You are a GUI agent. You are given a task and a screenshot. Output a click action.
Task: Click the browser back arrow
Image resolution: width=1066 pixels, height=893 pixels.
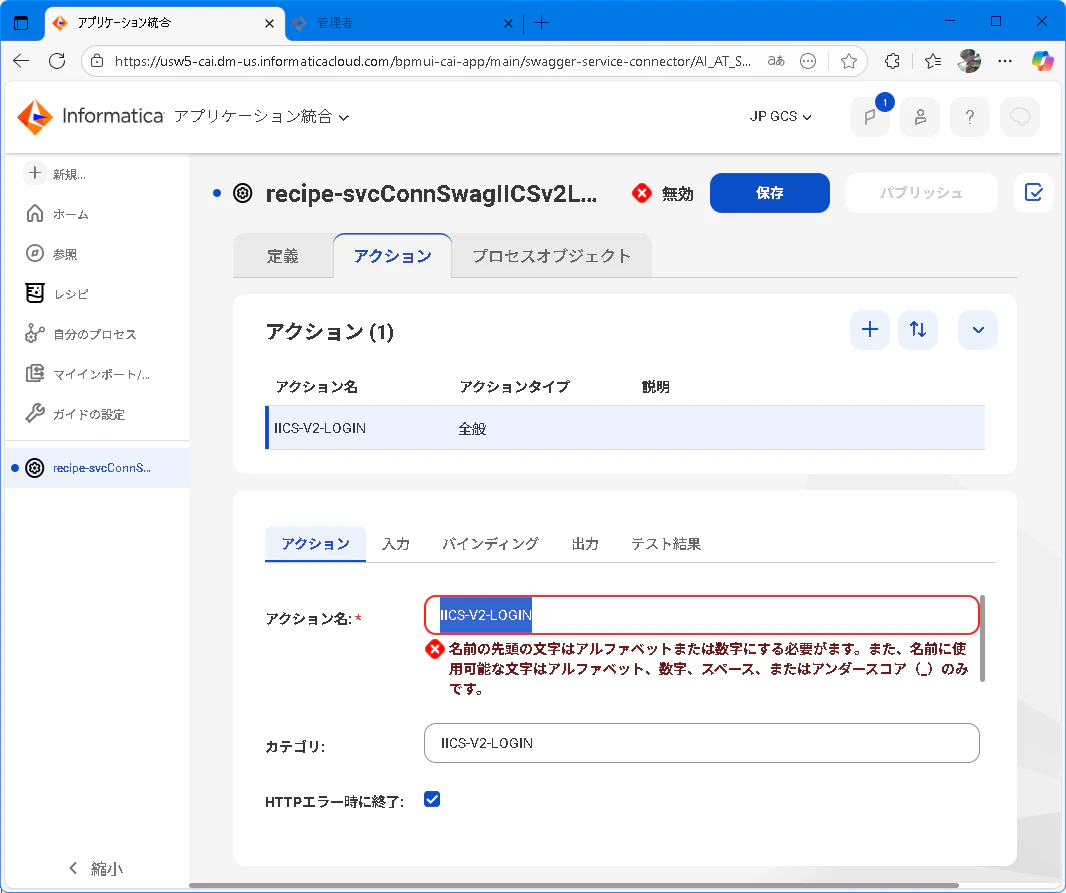tap(21, 61)
